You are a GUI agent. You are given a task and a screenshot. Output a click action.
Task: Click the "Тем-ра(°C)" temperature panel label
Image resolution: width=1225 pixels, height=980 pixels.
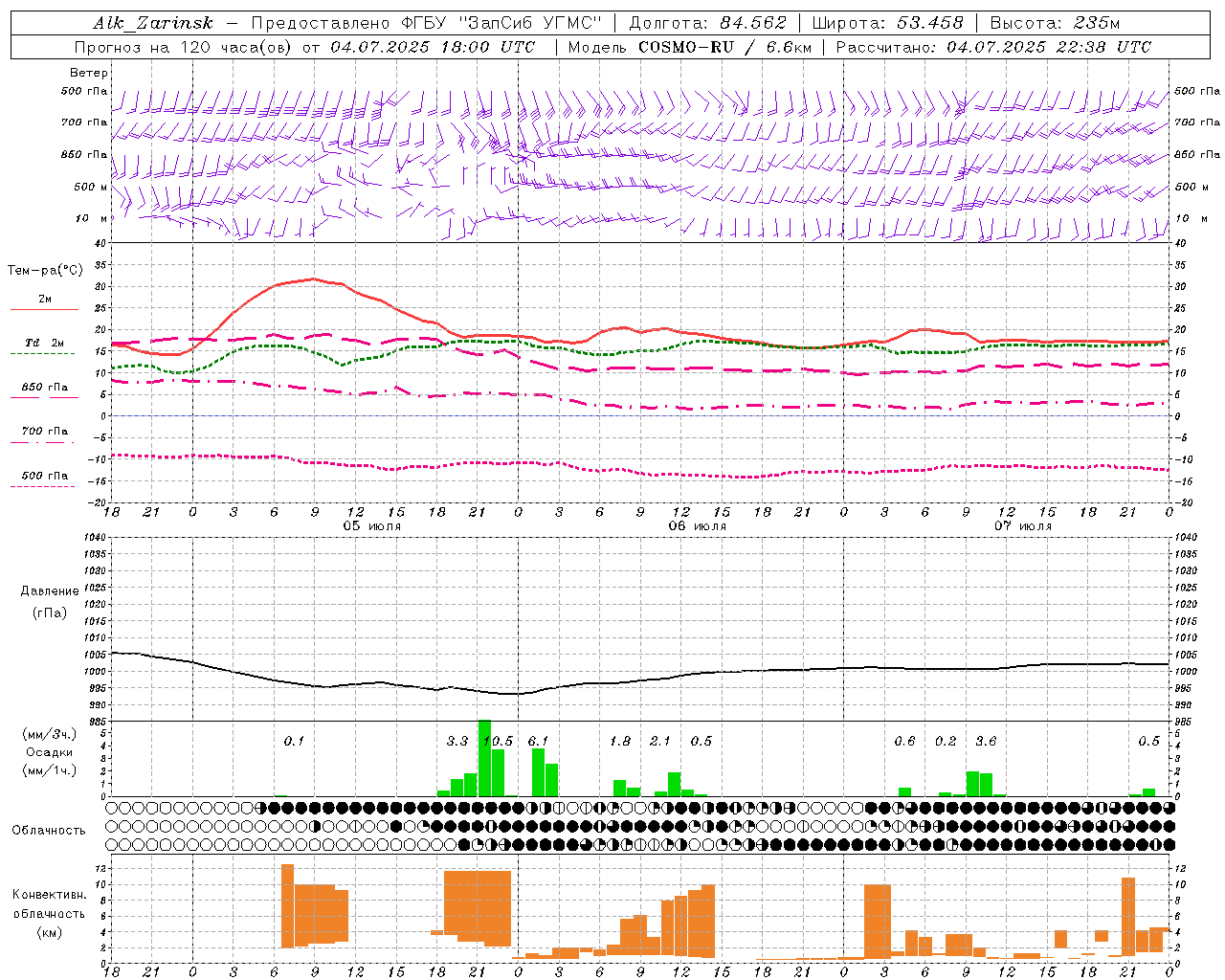click(x=45, y=271)
